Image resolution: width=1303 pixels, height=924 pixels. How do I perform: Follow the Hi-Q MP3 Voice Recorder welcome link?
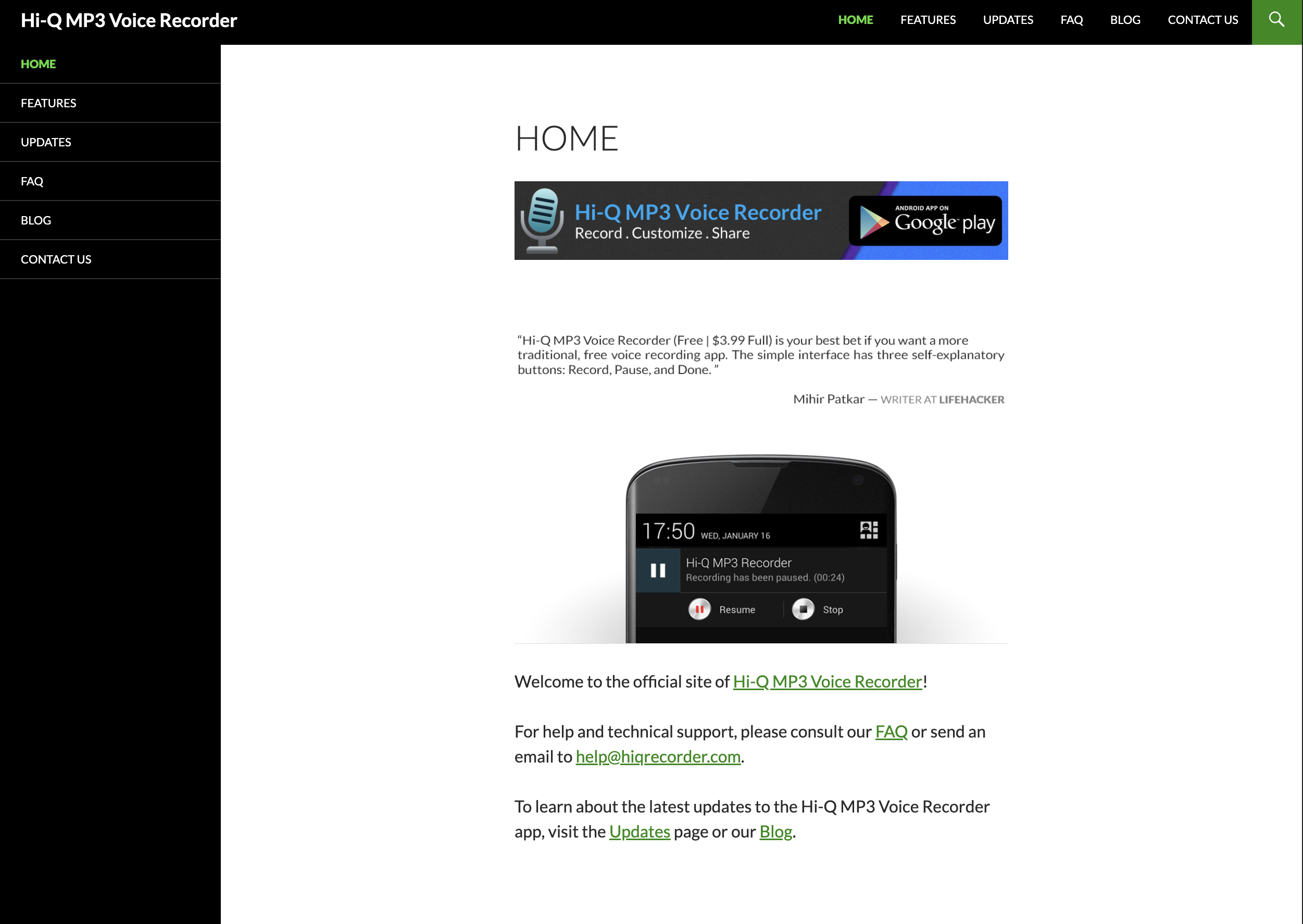click(x=827, y=682)
